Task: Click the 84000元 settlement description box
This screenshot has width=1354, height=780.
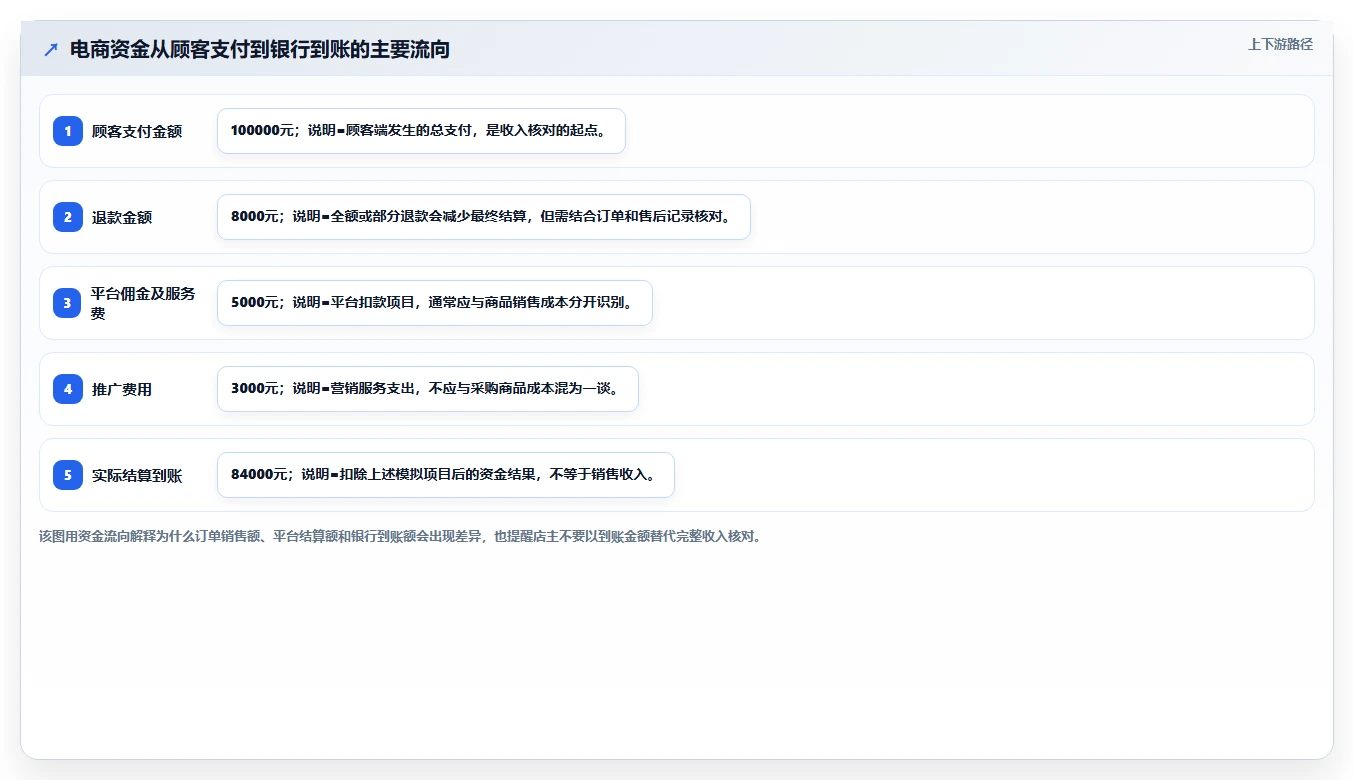Action: click(446, 475)
